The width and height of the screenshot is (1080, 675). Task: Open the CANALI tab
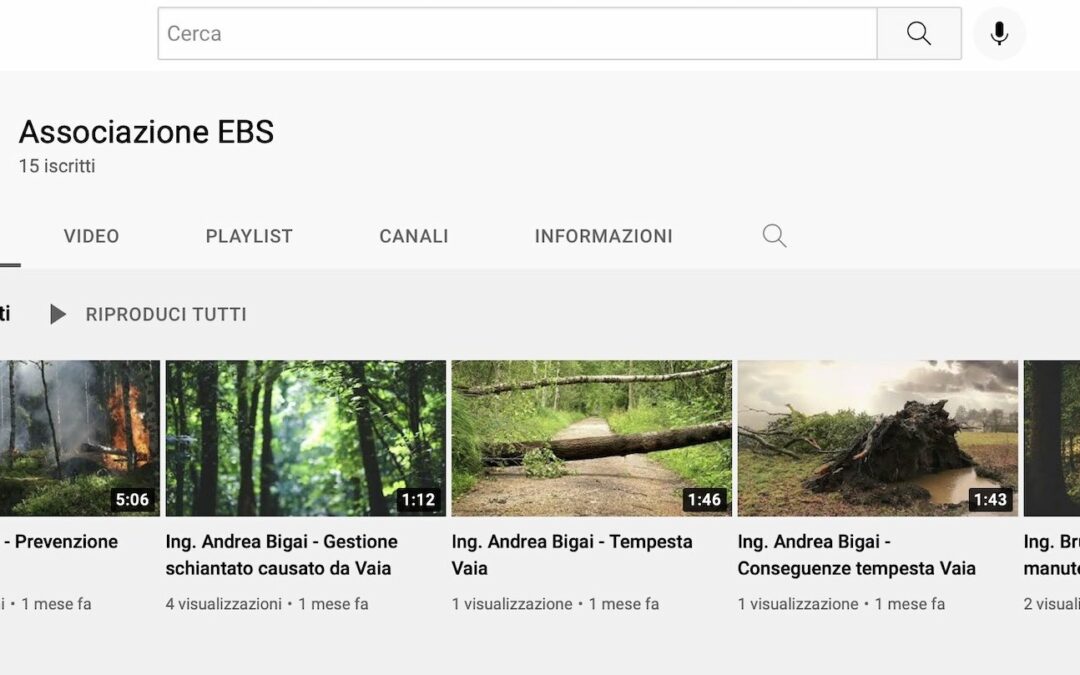click(x=413, y=236)
